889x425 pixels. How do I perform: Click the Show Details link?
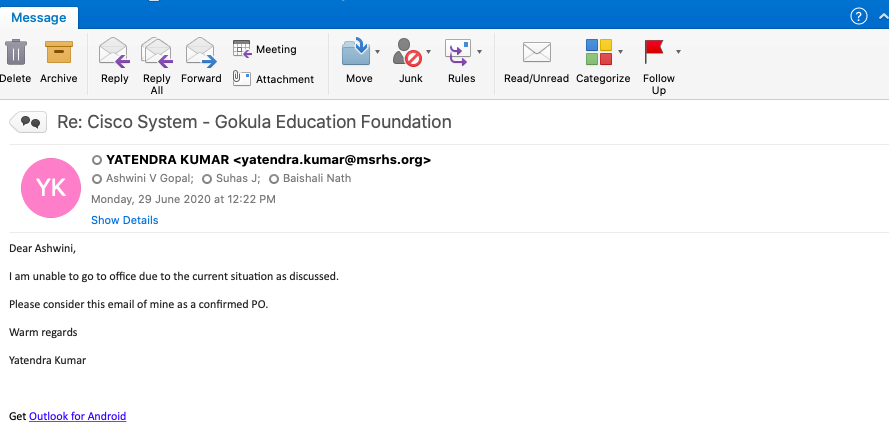[124, 220]
